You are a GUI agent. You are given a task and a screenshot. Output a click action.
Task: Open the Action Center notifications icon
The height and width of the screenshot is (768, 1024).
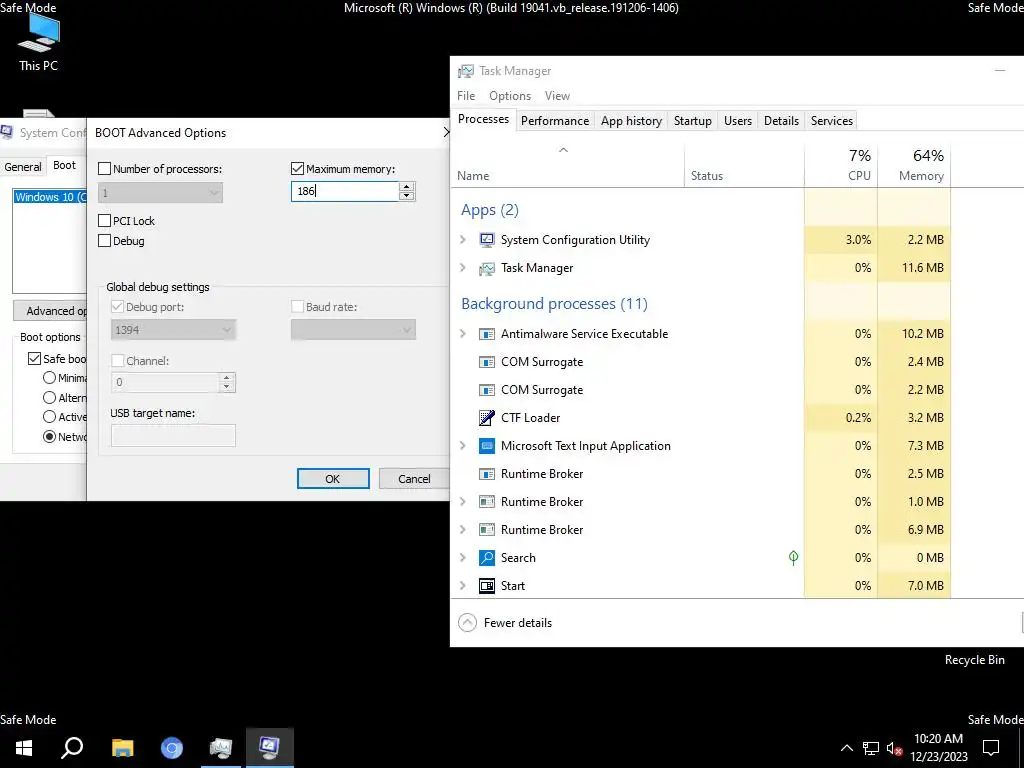point(991,748)
